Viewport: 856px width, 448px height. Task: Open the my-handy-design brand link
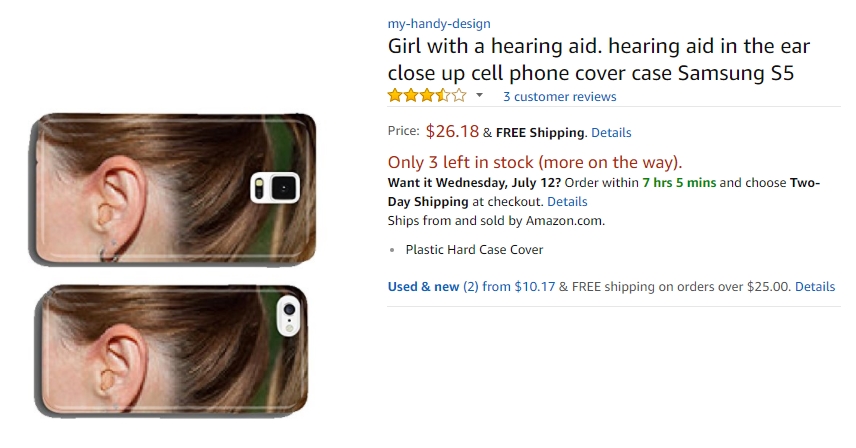coord(439,23)
